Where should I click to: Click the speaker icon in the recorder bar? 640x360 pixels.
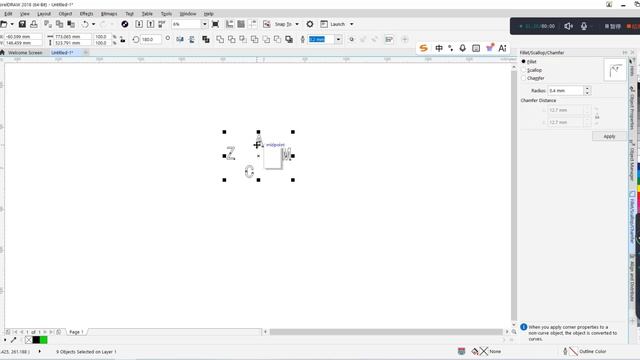[569, 26]
